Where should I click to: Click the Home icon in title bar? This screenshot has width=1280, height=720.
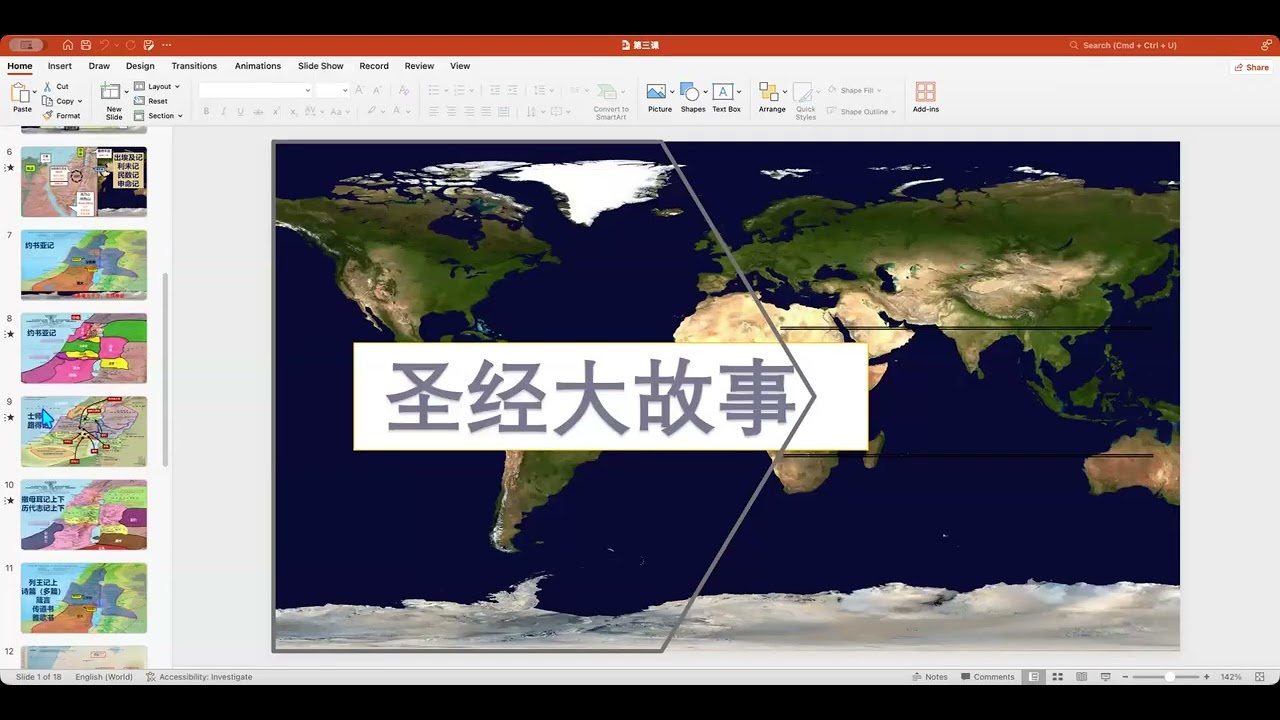[68, 45]
